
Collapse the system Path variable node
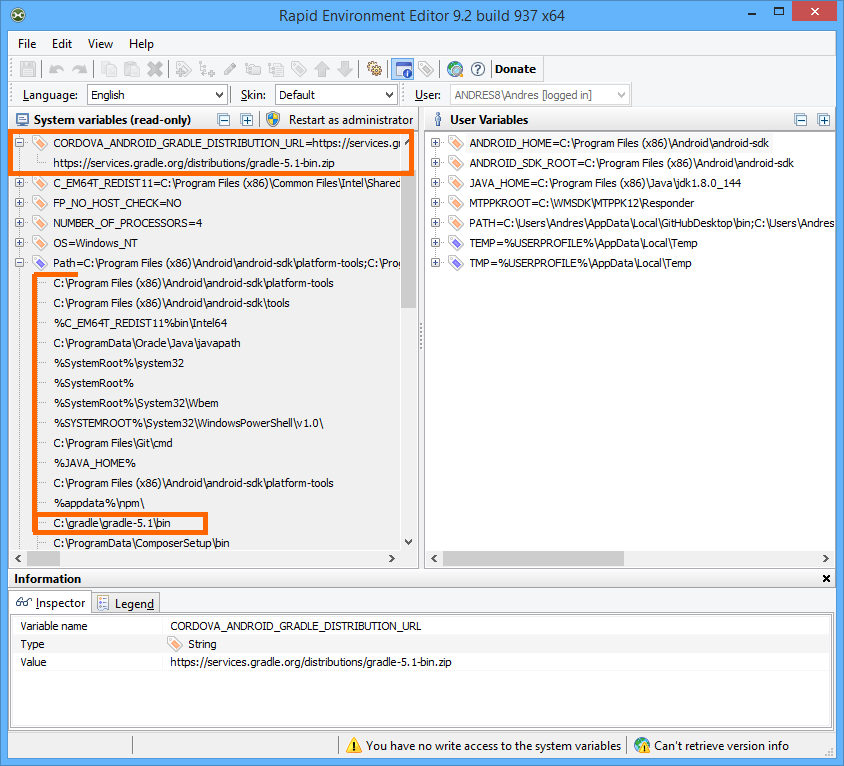20,263
